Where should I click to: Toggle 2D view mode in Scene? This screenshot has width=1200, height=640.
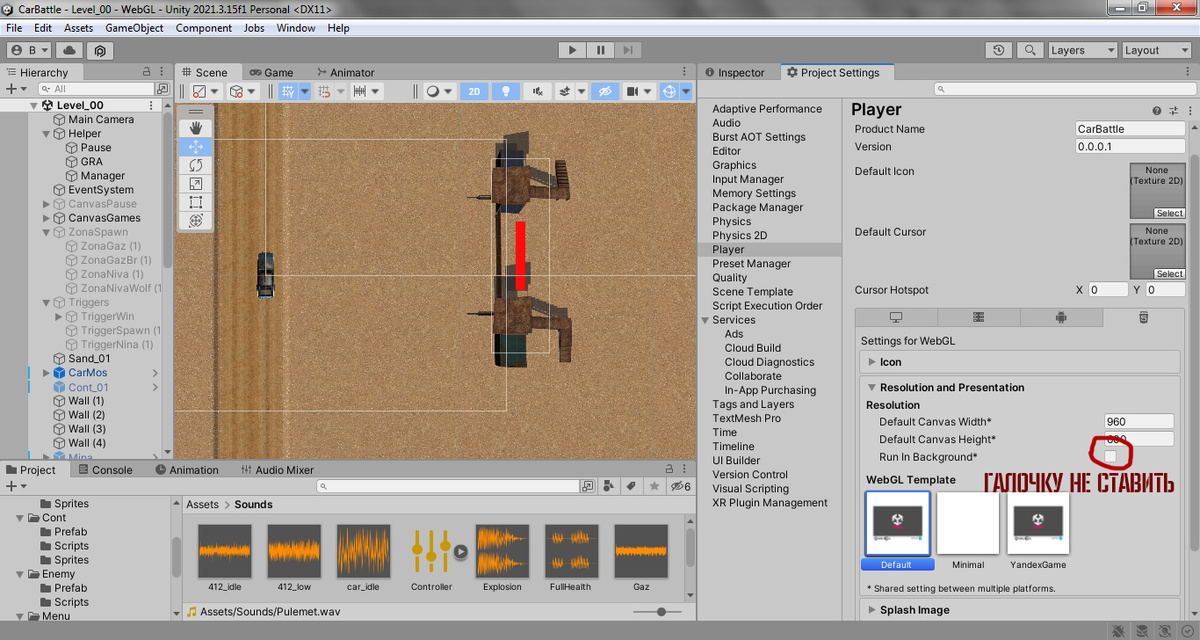coord(474,91)
